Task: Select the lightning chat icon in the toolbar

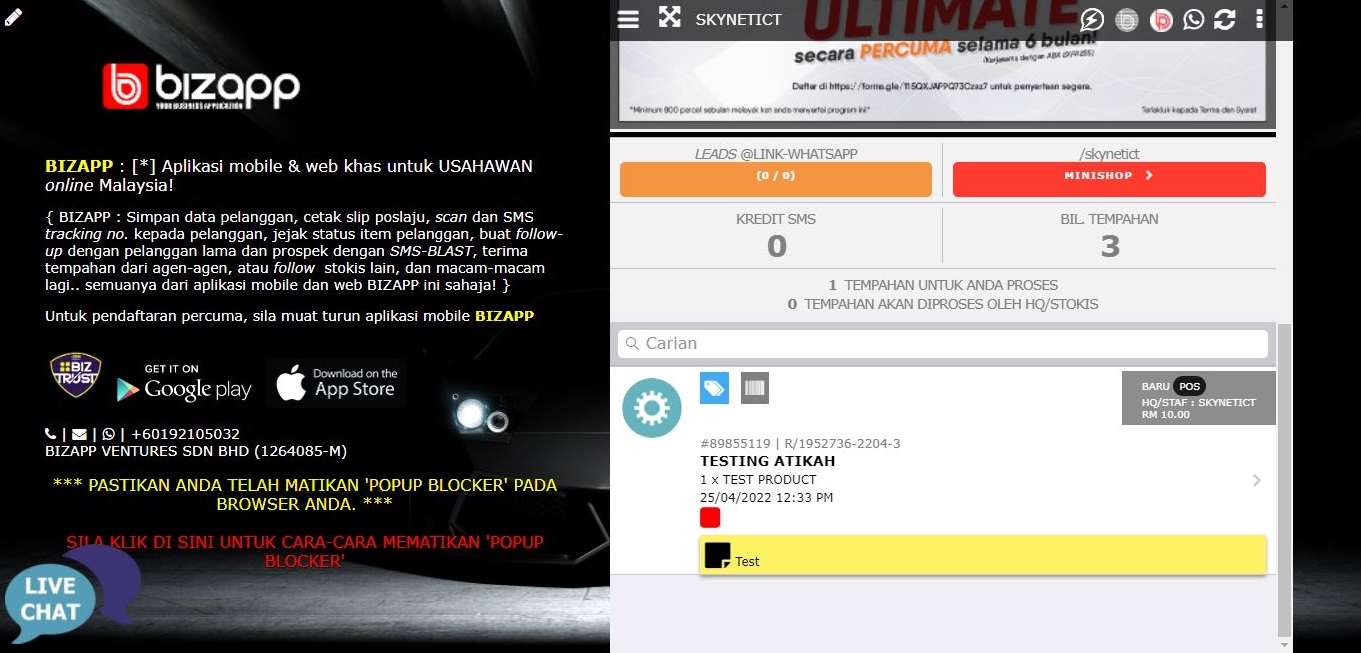Action: tap(1091, 19)
